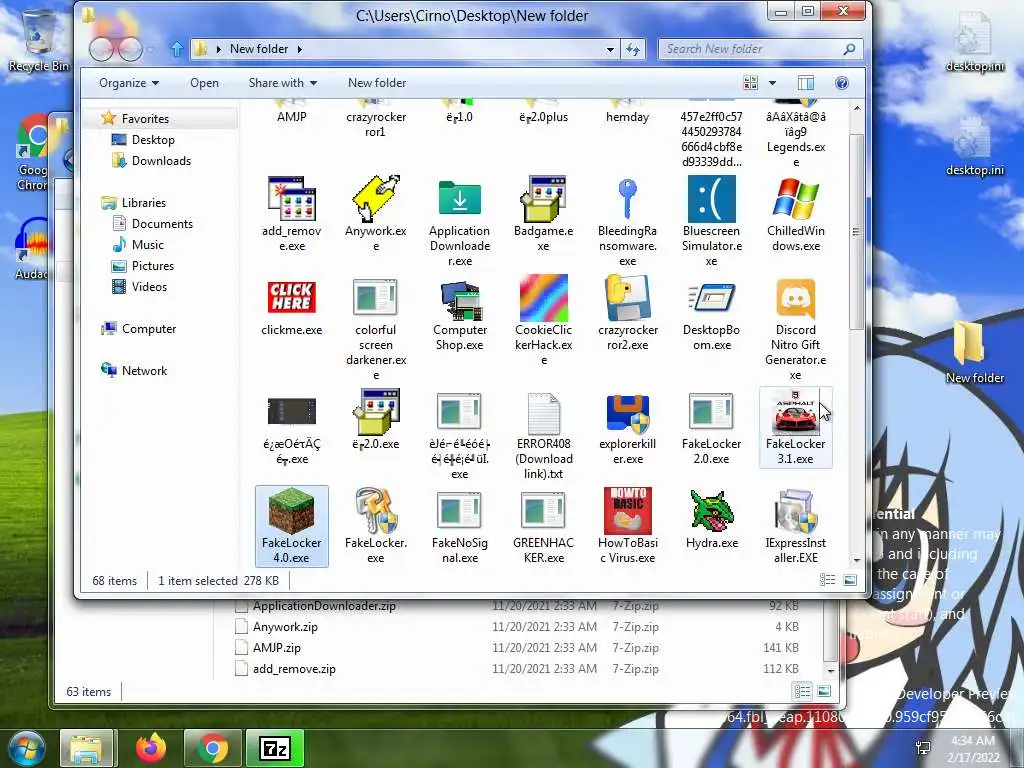Select ApplicationDownloader.exe icon
Image resolution: width=1024 pixels, height=768 pixels.
point(460,199)
